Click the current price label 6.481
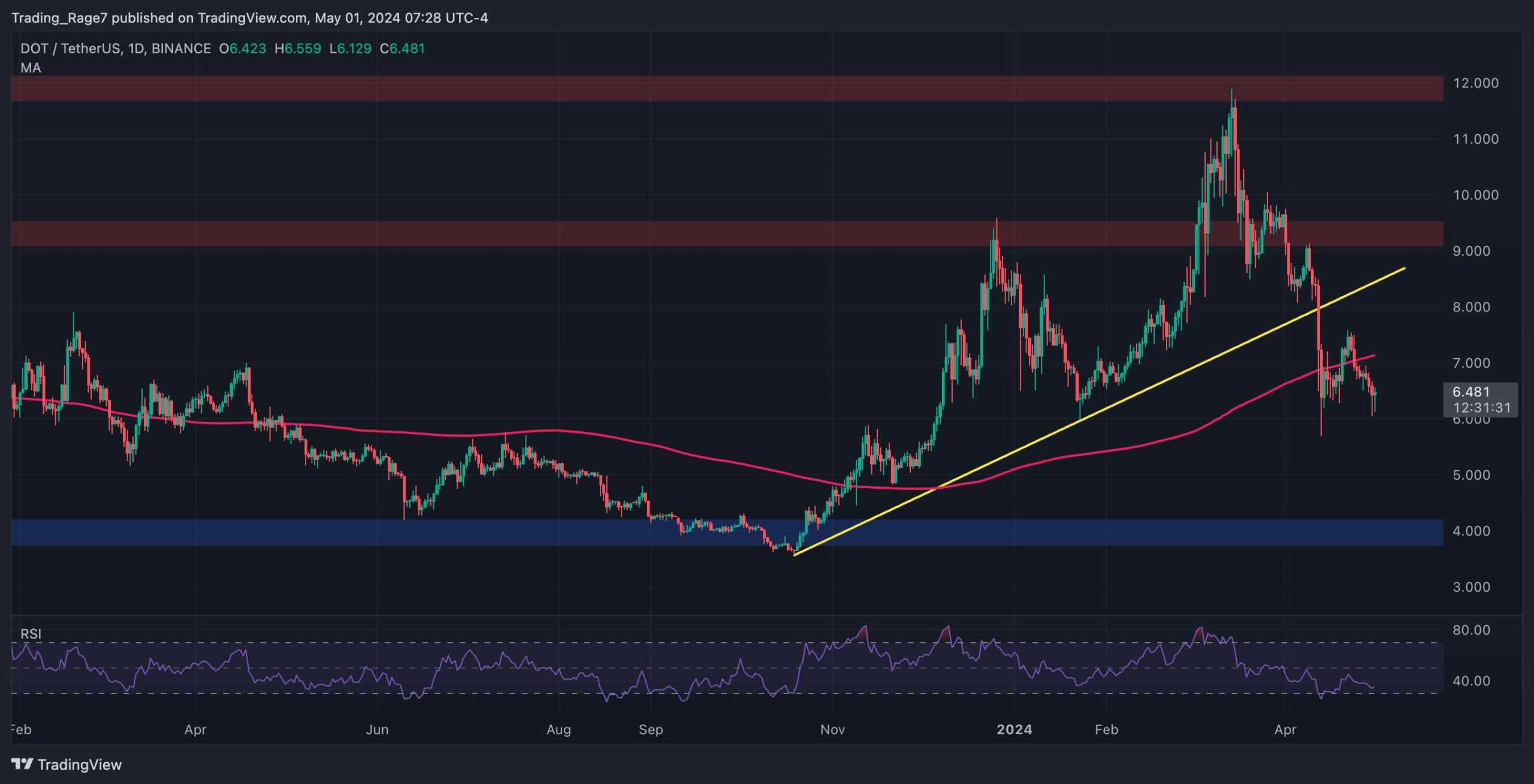This screenshot has height=784, width=1534. [1472, 392]
